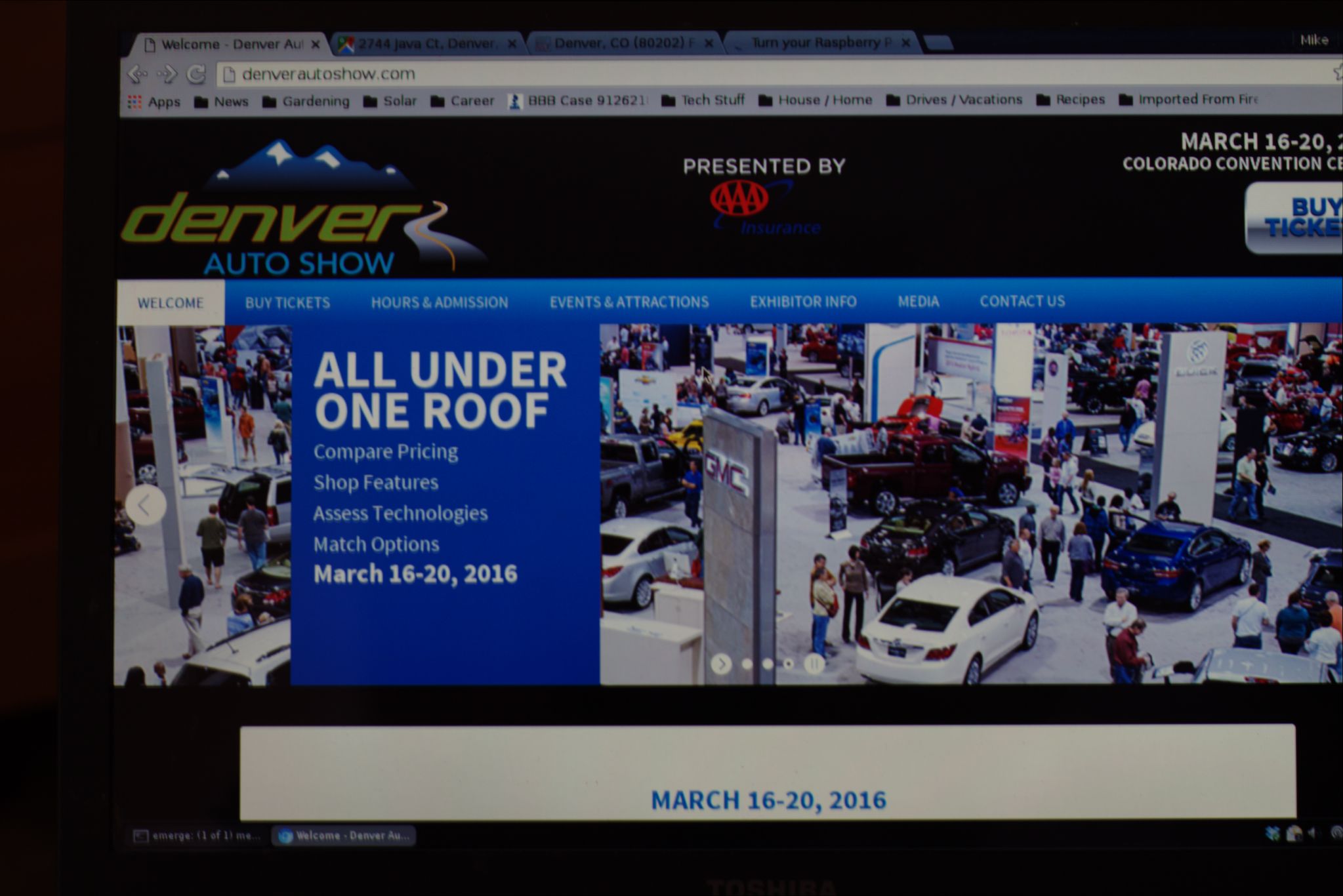Click the March 16-20, 2016 heading below slideshow
Image resolution: width=1343 pixels, height=896 pixels.
click(x=768, y=800)
